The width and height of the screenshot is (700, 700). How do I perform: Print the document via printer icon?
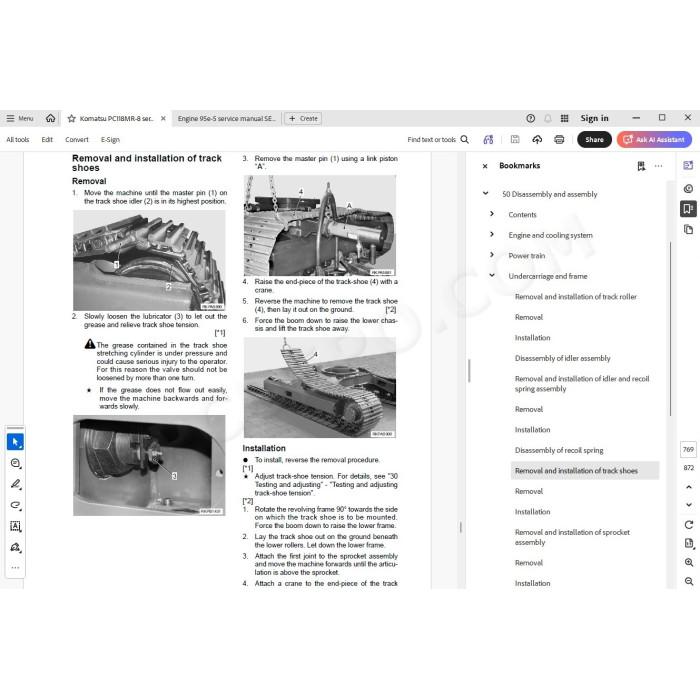559,140
